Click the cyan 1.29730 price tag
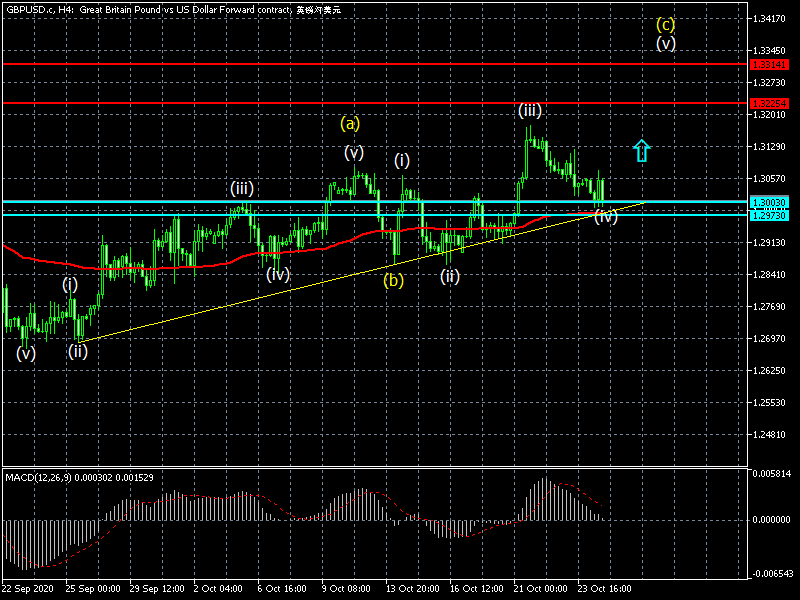Screen dimensions: 800x600 [769, 216]
